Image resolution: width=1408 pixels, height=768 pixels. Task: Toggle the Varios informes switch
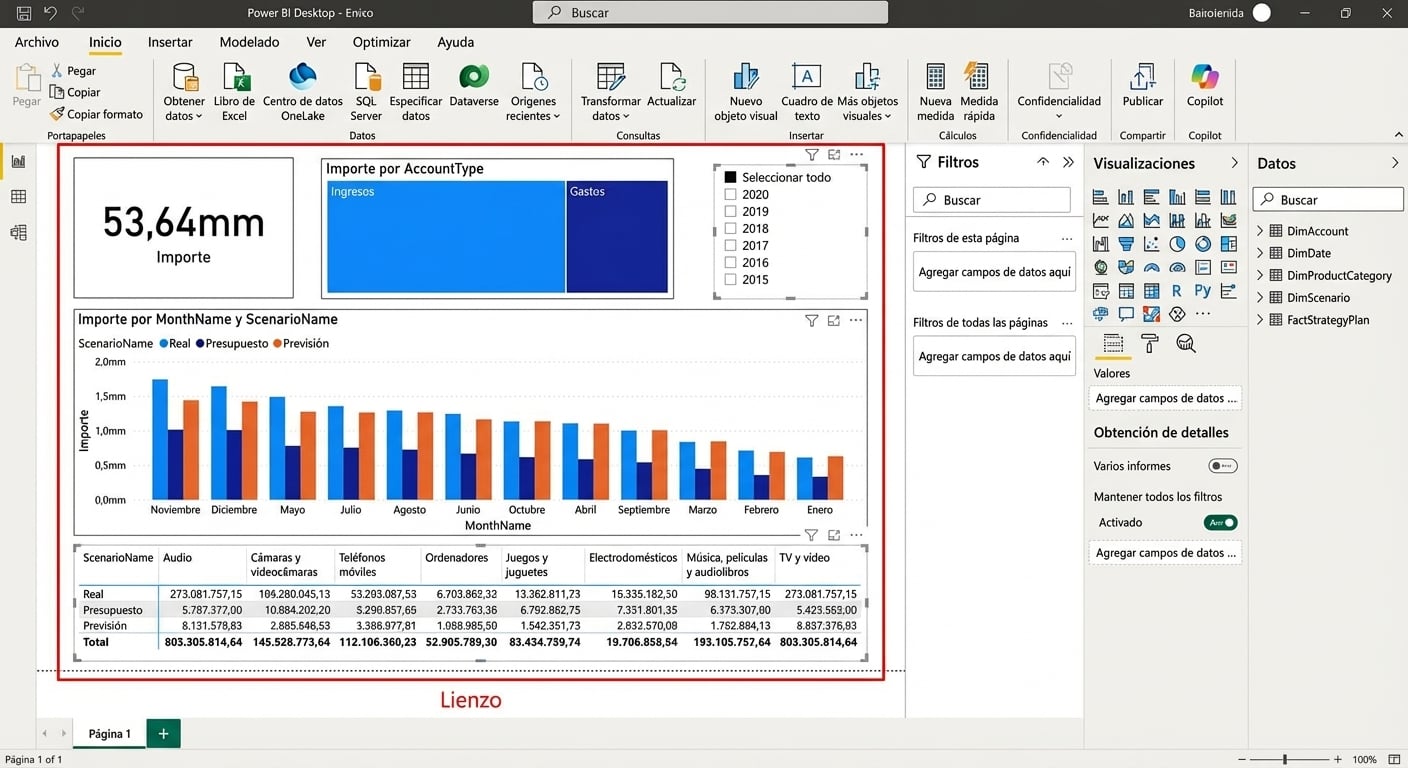(1222, 466)
